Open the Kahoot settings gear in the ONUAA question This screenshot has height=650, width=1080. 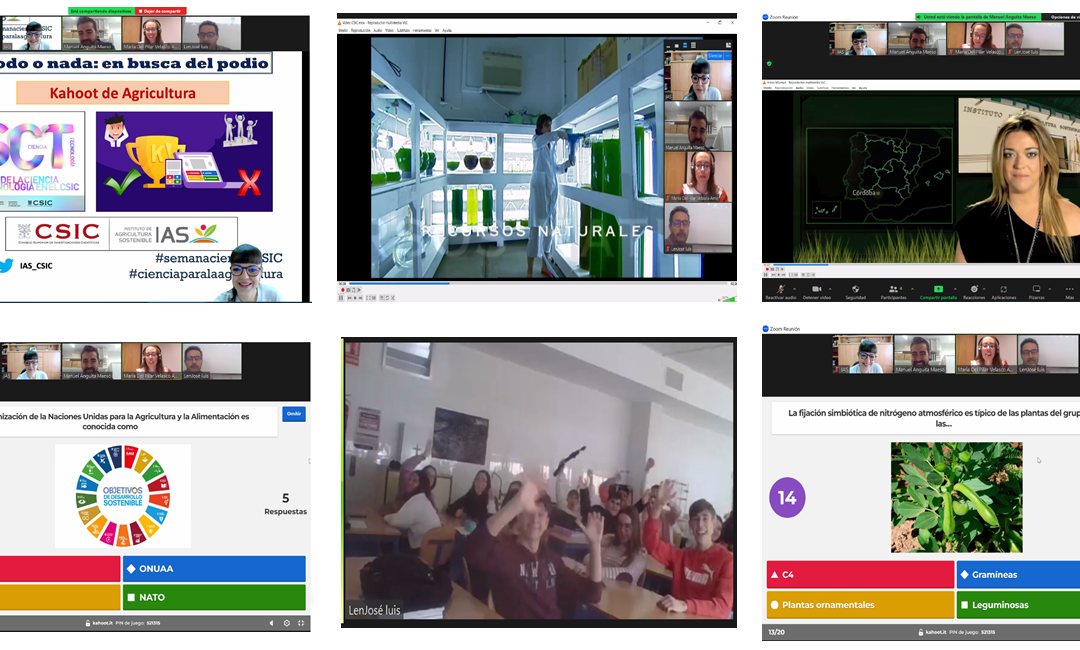tap(287, 623)
